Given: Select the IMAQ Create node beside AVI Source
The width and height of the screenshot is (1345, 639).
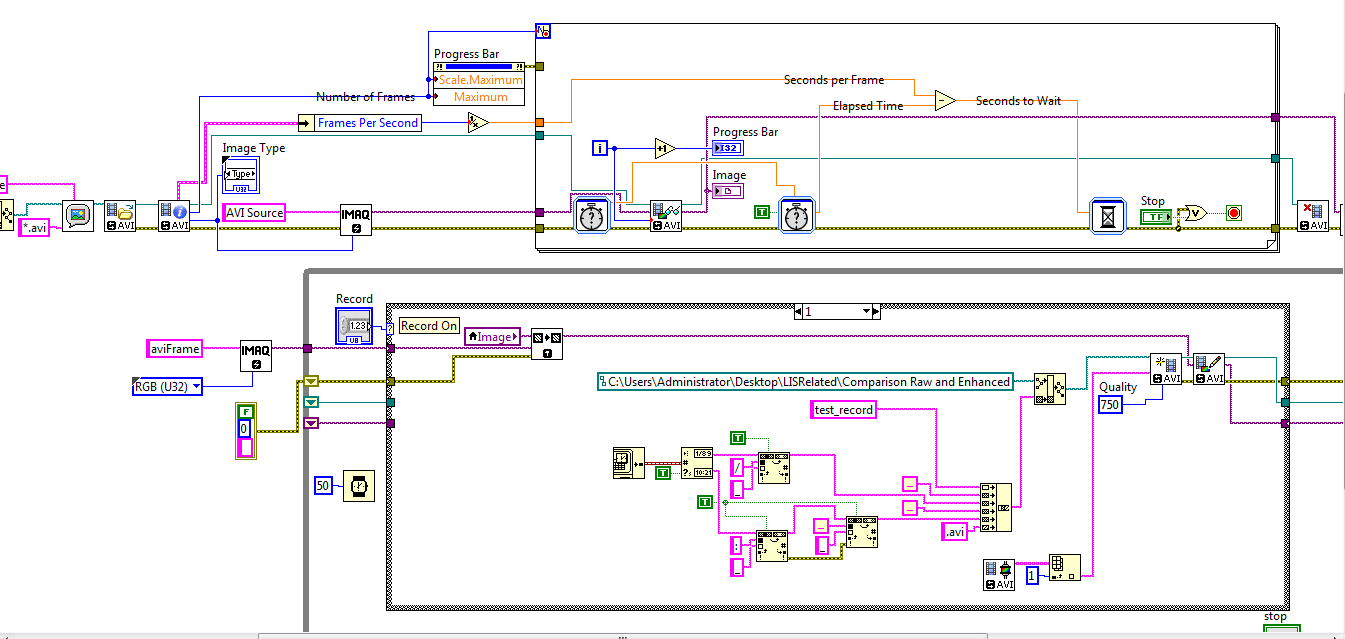Looking at the screenshot, I should 356,220.
